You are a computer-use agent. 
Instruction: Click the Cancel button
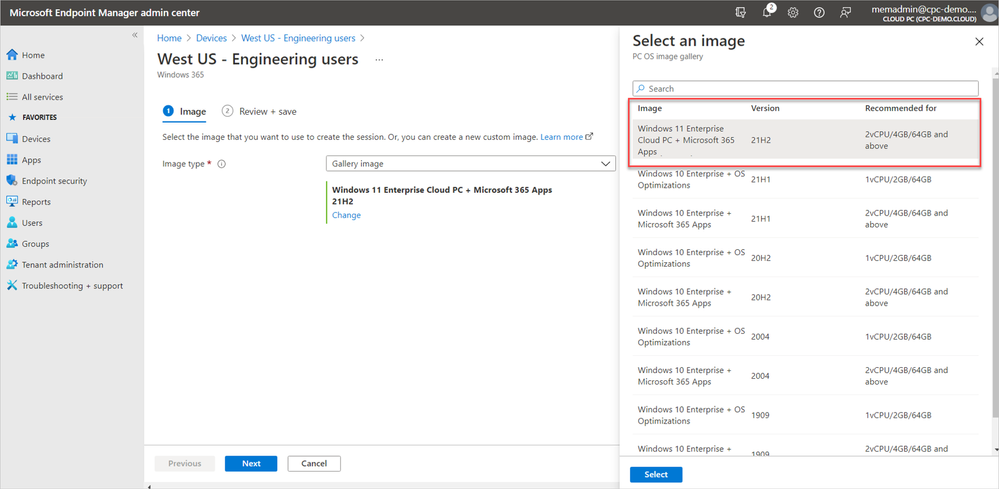[x=314, y=464]
